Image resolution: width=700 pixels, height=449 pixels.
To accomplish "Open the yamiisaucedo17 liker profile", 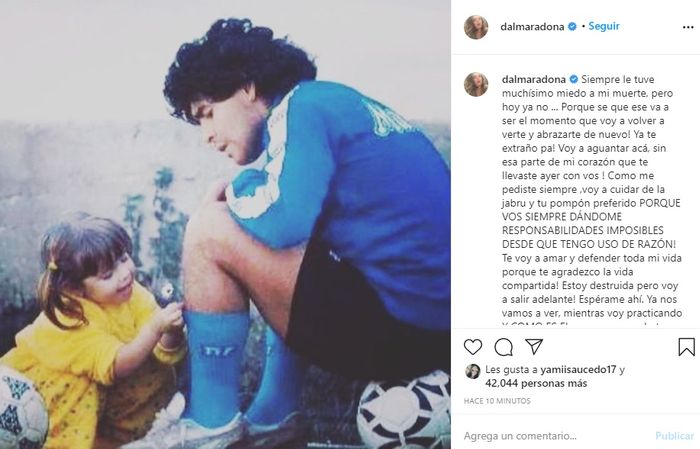I will [578, 370].
